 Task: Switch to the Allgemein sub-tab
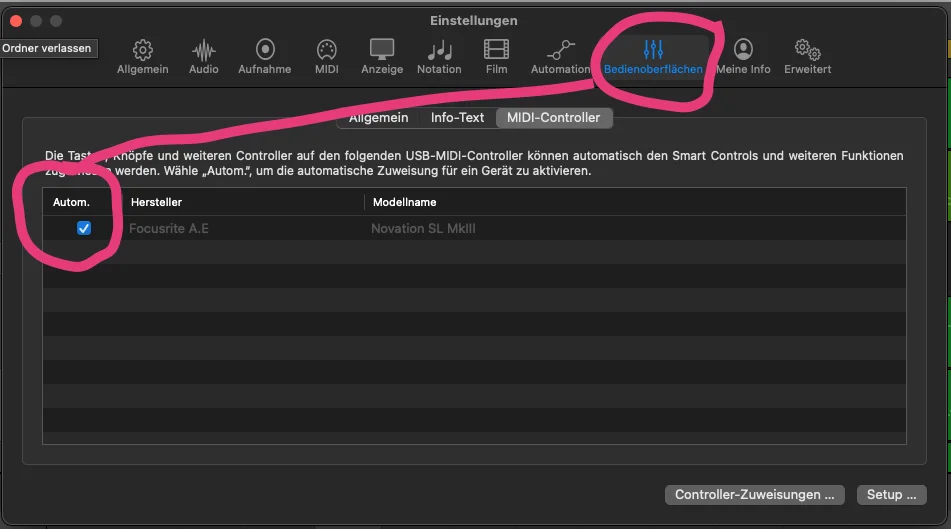(x=378, y=118)
